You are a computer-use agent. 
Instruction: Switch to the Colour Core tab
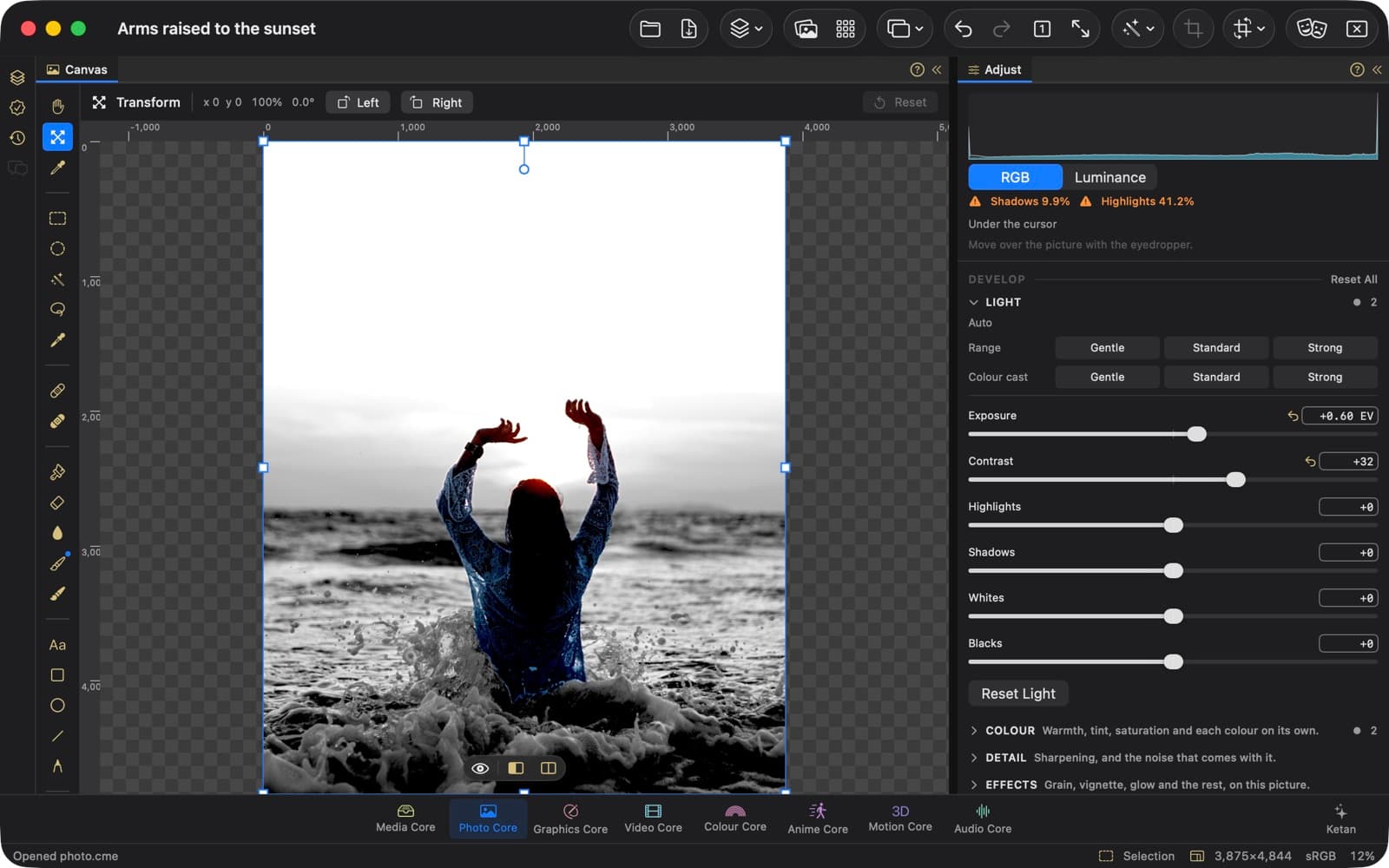(x=735, y=819)
